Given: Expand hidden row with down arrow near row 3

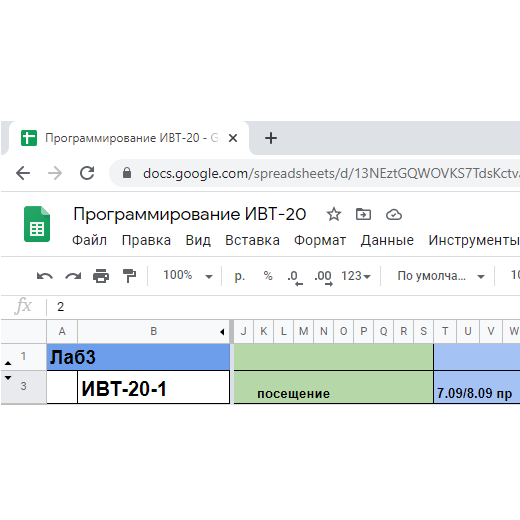Looking at the screenshot, I should point(8,377).
